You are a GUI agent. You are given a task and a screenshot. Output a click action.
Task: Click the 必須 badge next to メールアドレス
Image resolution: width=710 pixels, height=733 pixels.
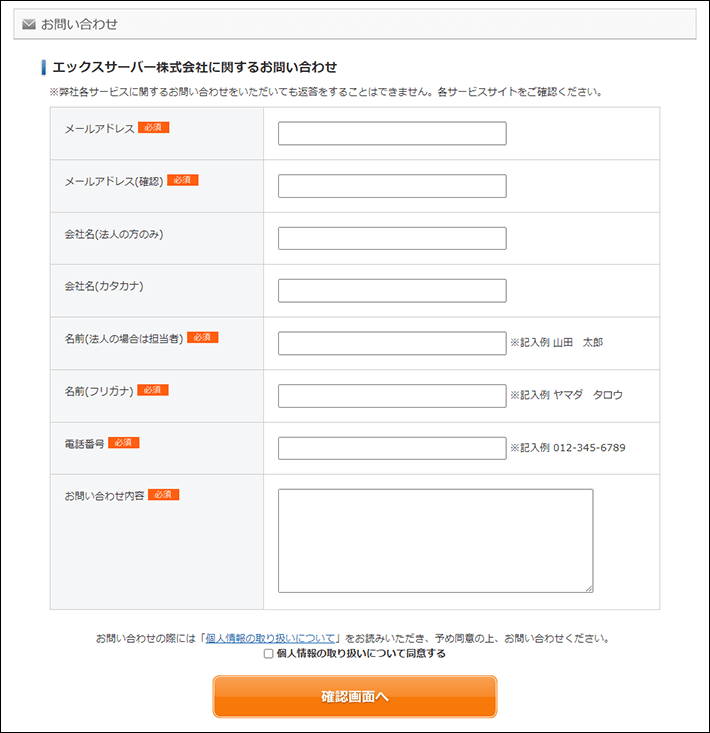point(154,128)
